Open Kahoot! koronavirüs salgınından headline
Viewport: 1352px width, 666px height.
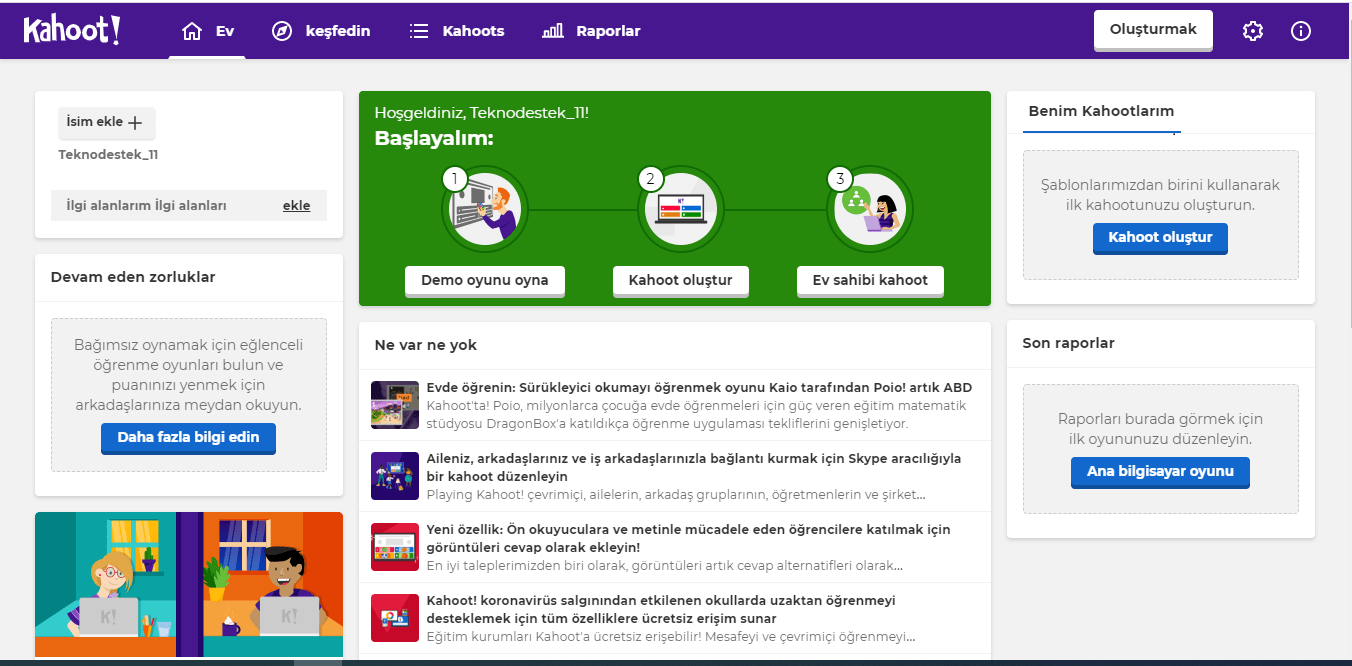(661, 610)
